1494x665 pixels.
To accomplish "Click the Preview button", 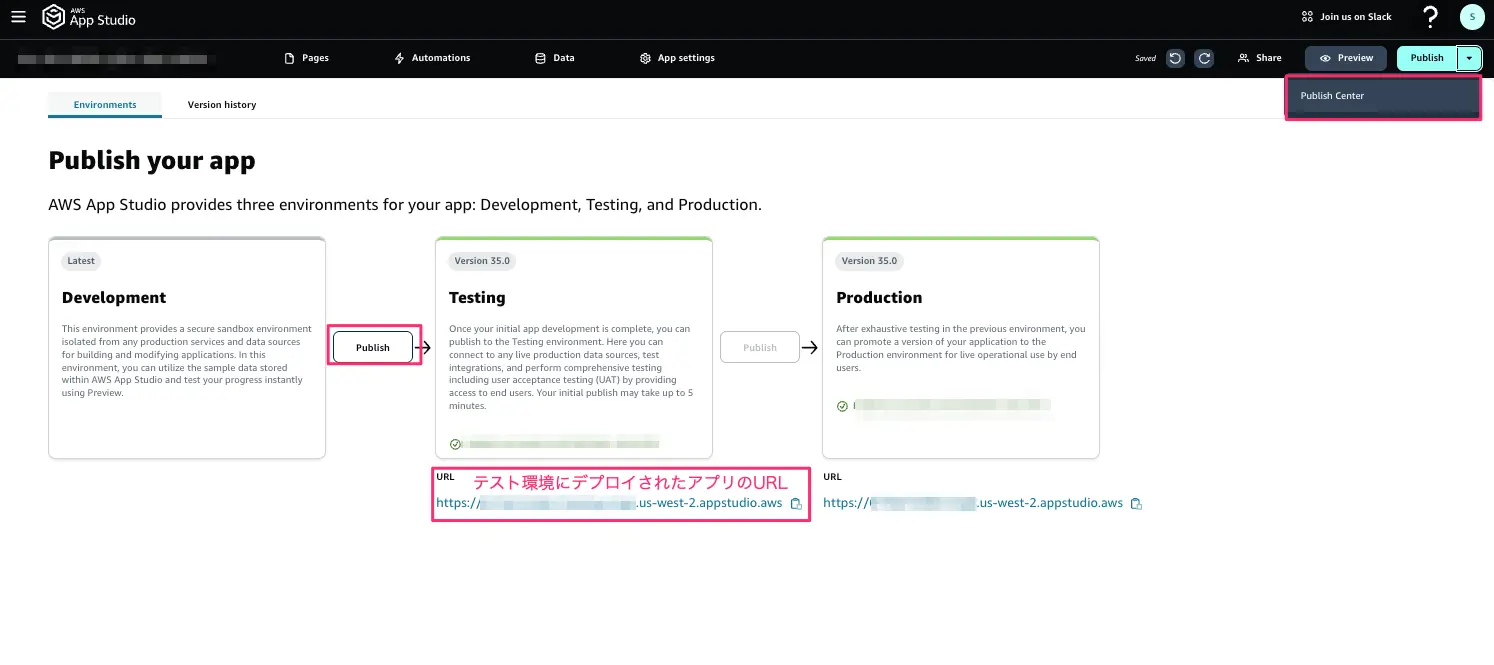I will [1346, 58].
